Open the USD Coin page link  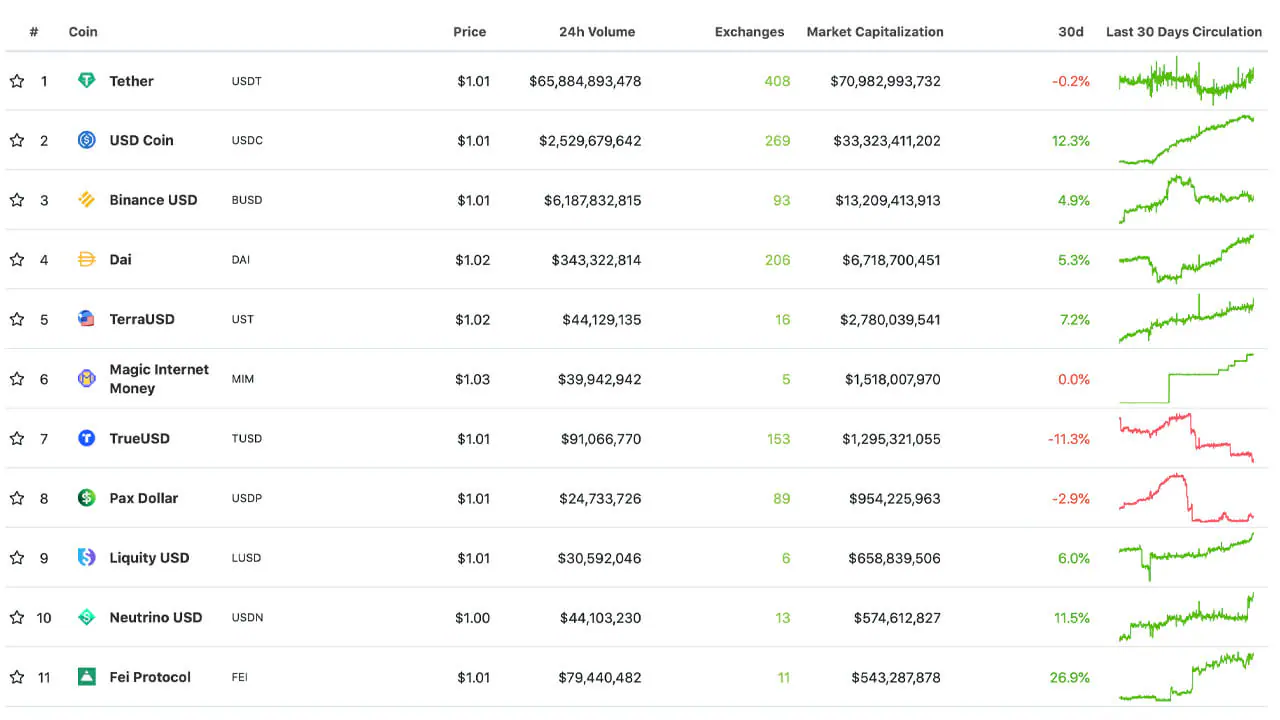pyautogui.click(x=141, y=140)
